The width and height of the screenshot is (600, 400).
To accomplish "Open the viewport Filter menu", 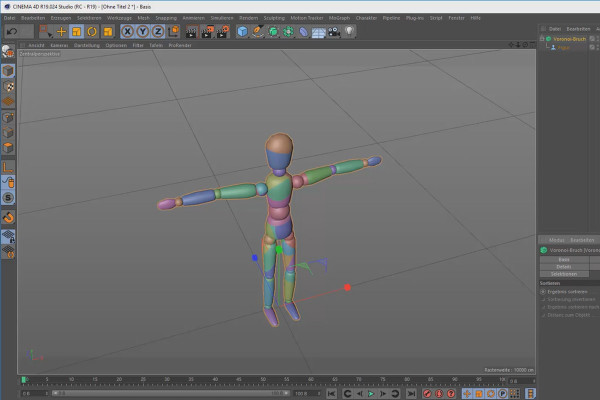I will point(138,45).
